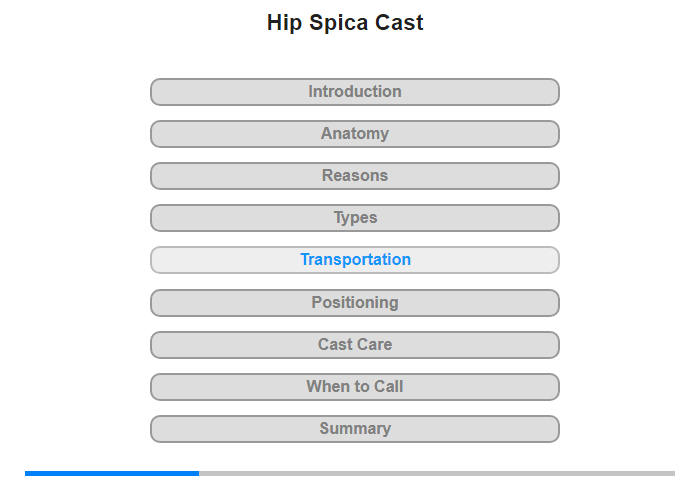The height and width of the screenshot is (480, 700).
Task: Go to the Anatomy section
Action: [355, 134]
